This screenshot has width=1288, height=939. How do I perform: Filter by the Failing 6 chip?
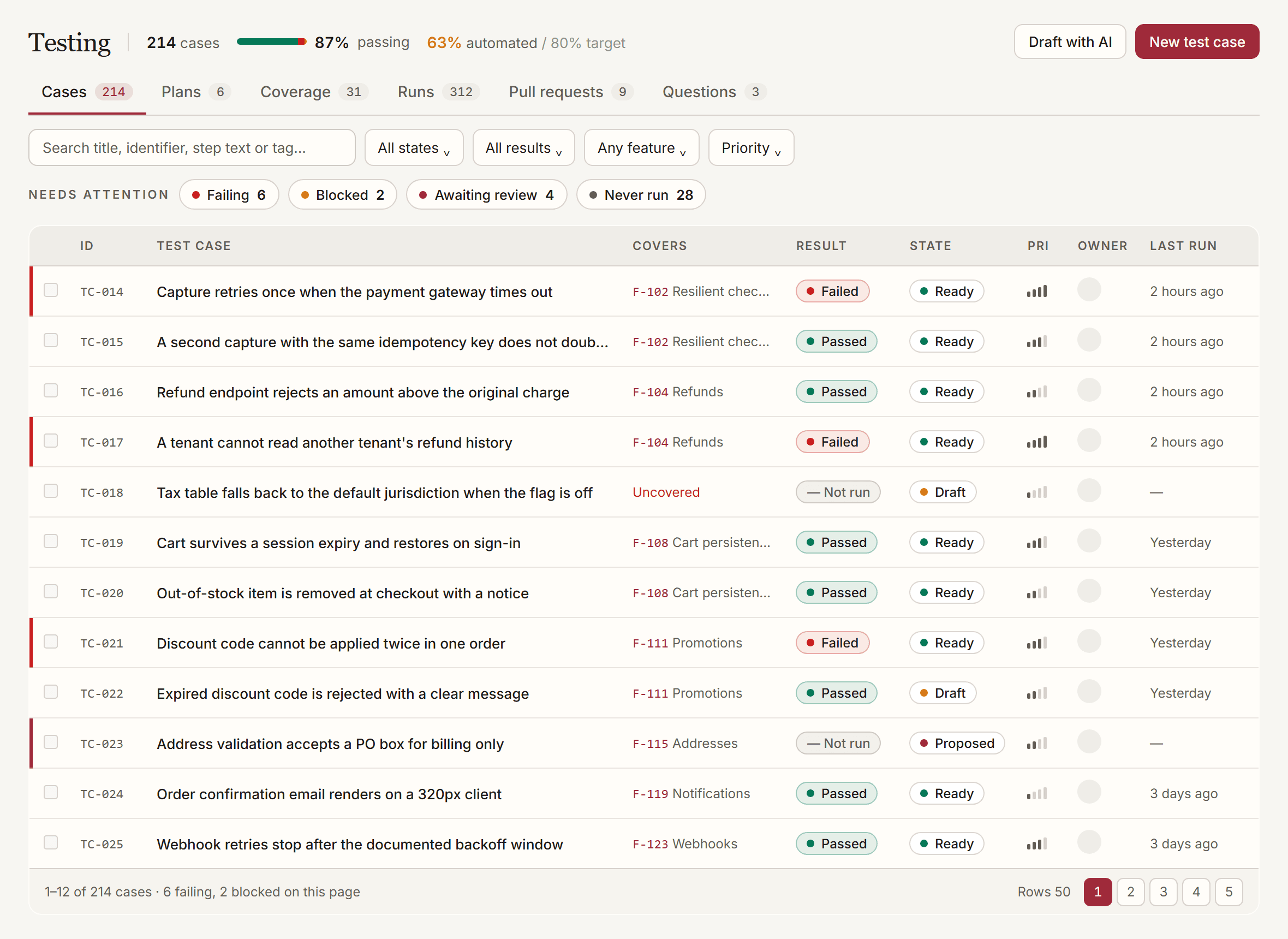point(229,195)
